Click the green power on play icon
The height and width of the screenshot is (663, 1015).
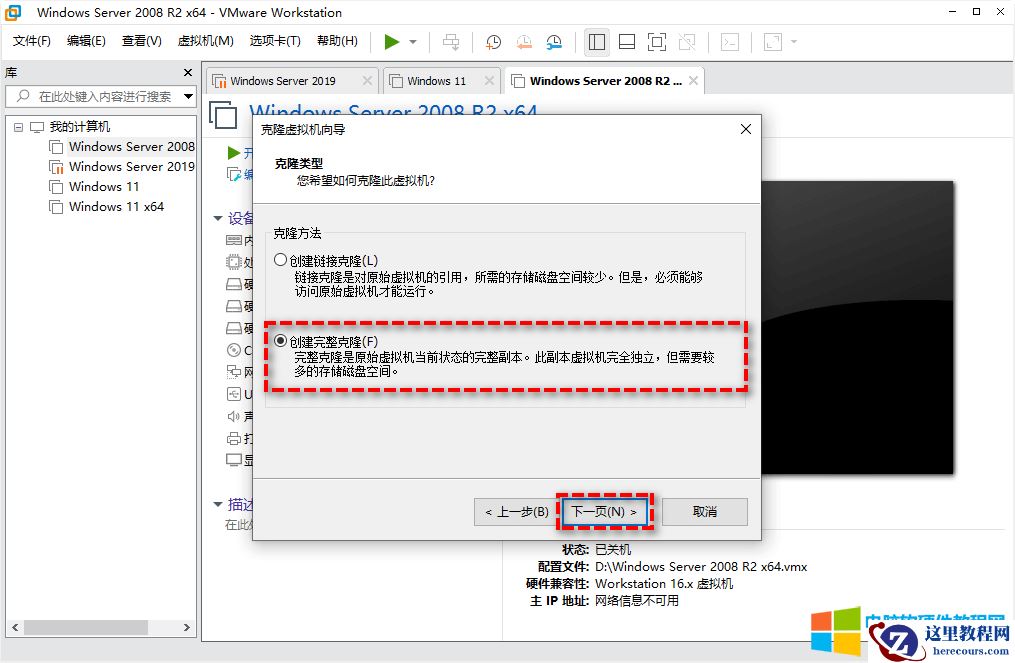coord(392,42)
